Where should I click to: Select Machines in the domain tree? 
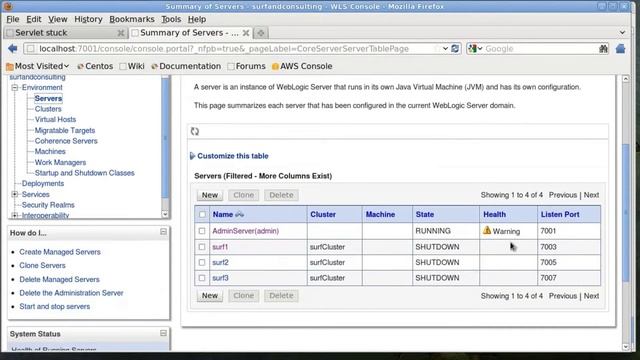[50, 151]
